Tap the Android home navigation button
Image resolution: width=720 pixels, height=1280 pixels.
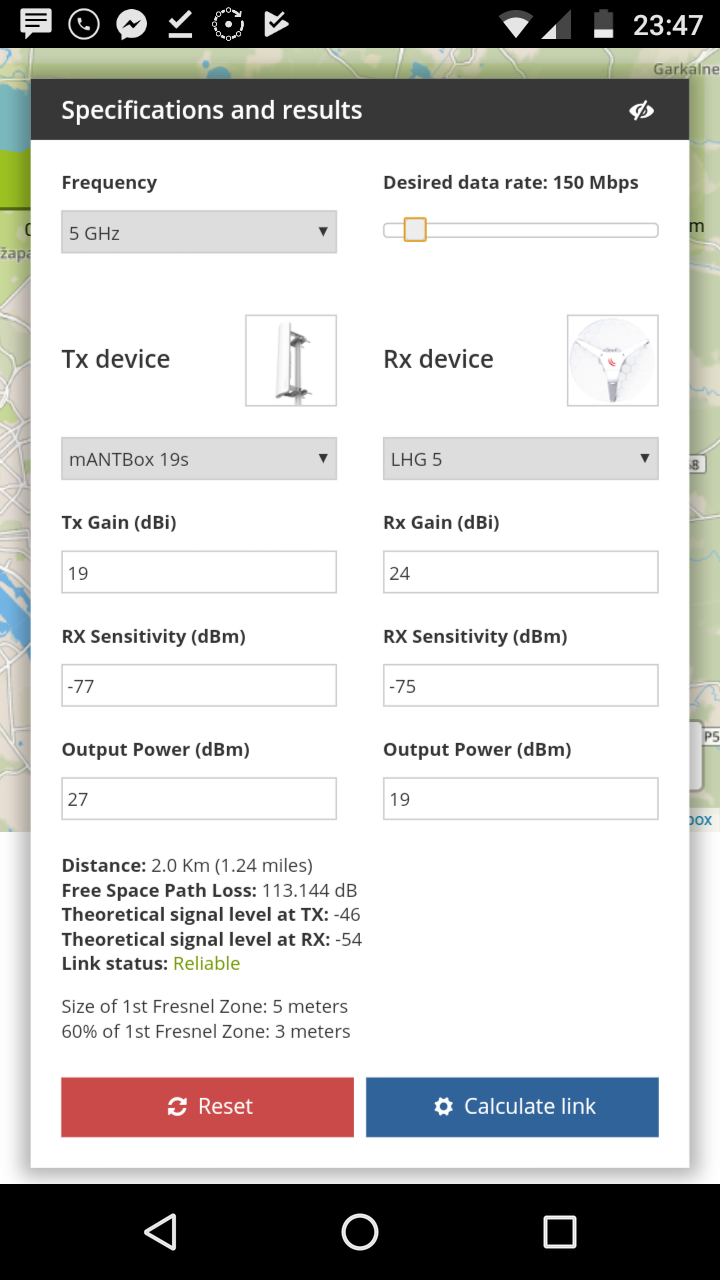point(360,1232)
